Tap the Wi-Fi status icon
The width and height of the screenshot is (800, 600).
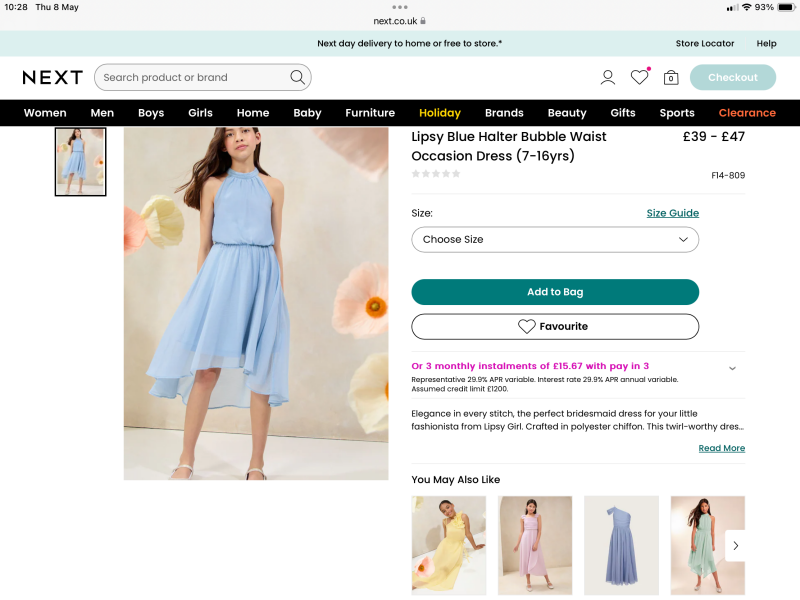tap(746, 7)
